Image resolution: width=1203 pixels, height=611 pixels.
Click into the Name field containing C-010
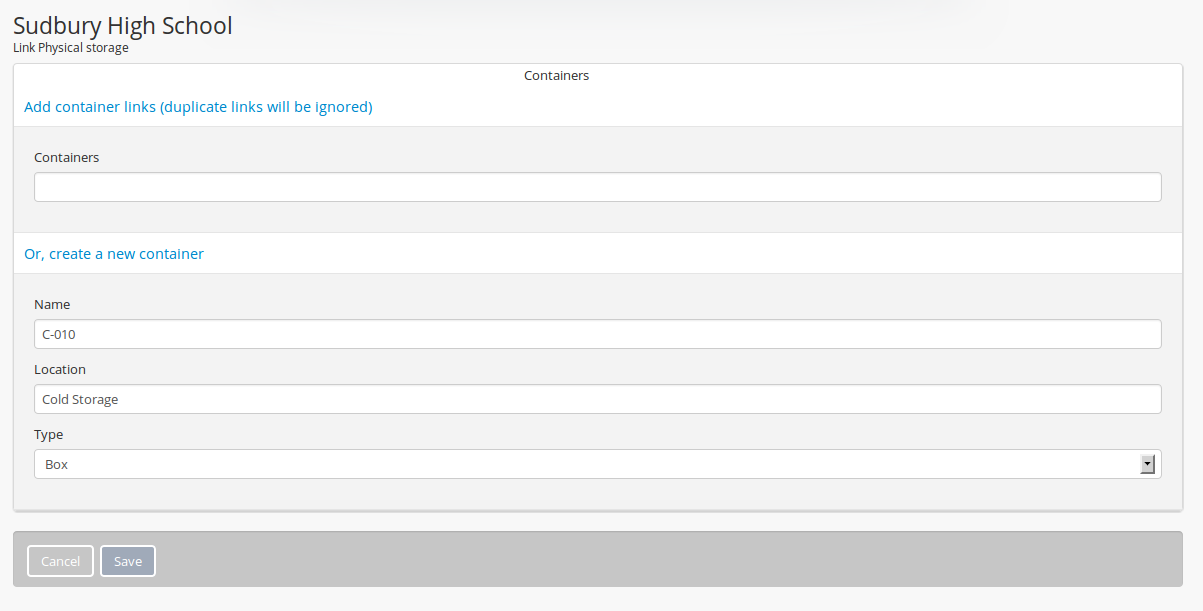[x=597, y=334]
